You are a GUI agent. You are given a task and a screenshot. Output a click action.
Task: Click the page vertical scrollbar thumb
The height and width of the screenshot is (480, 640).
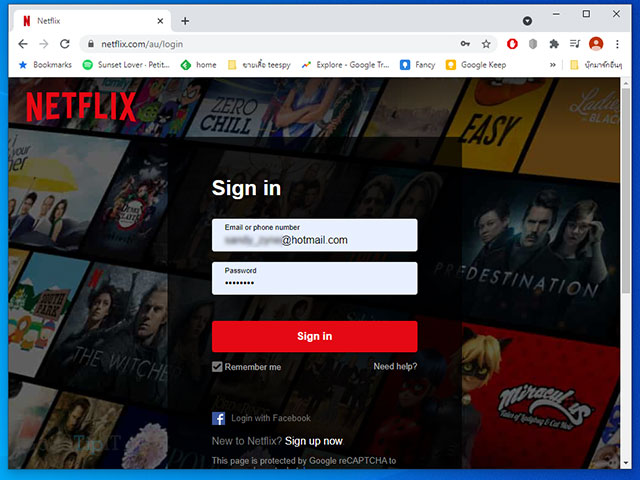626,190
